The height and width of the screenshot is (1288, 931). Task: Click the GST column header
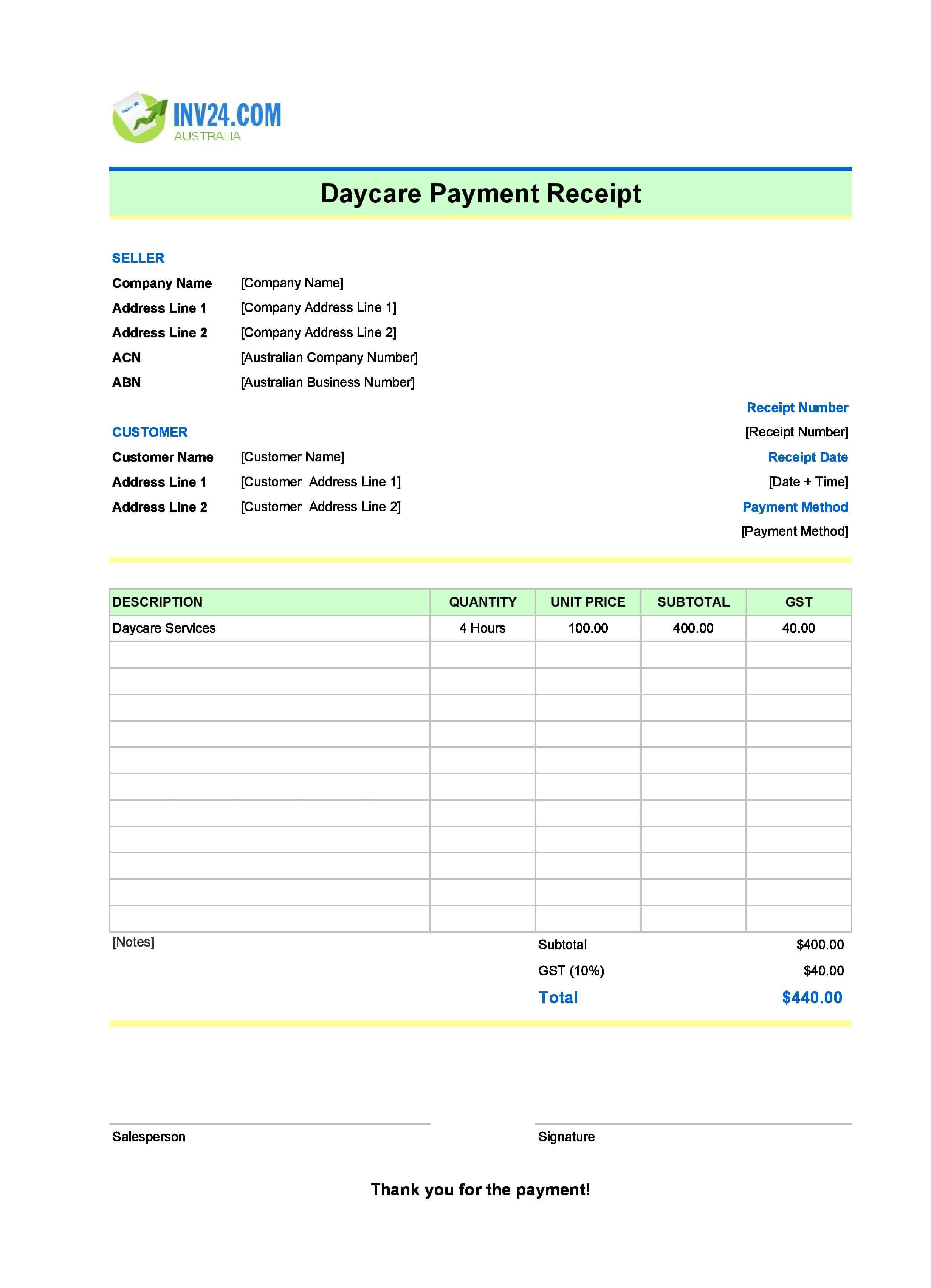[799, 602]
